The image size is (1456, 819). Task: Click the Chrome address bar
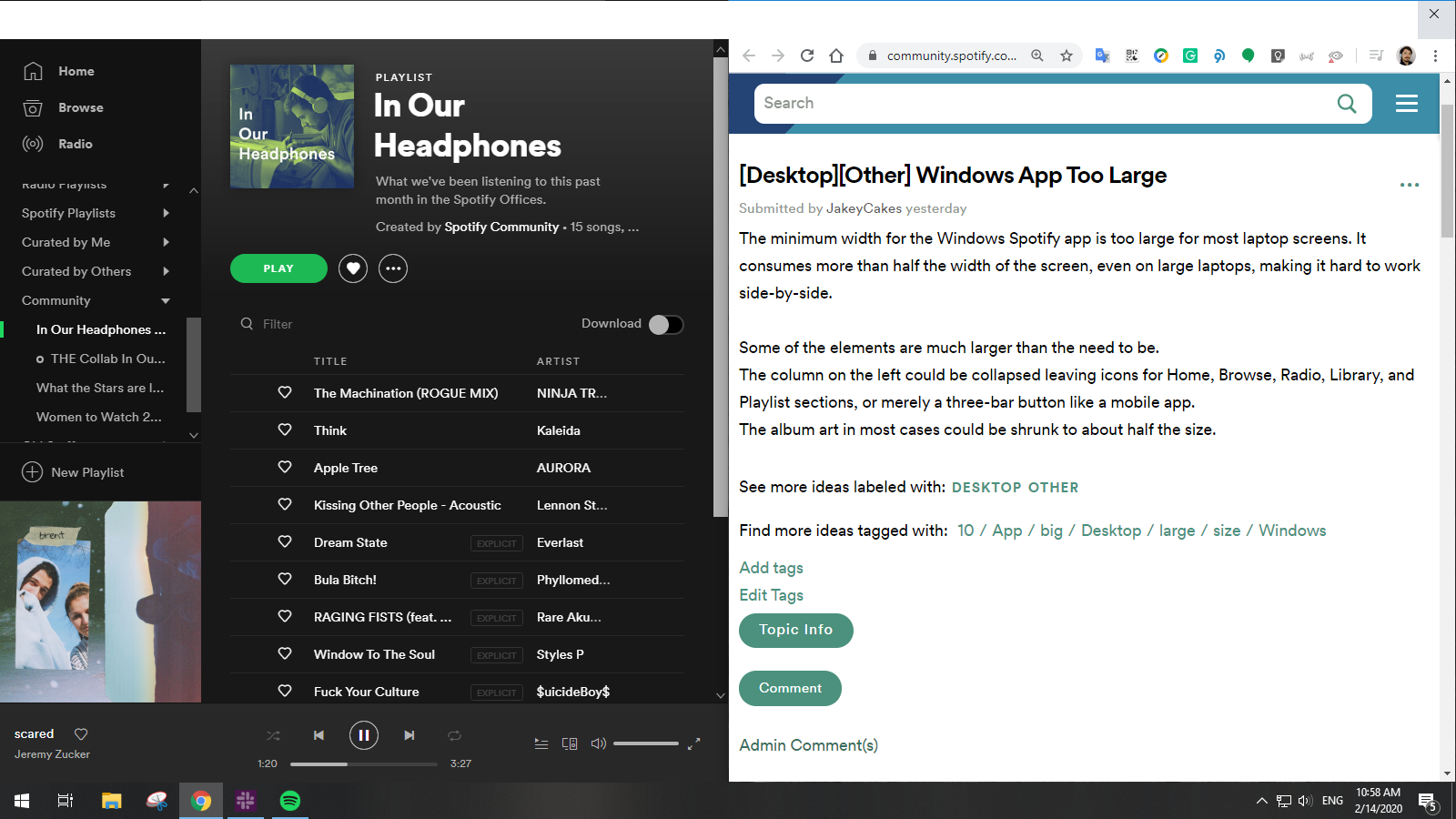[951, 56]
